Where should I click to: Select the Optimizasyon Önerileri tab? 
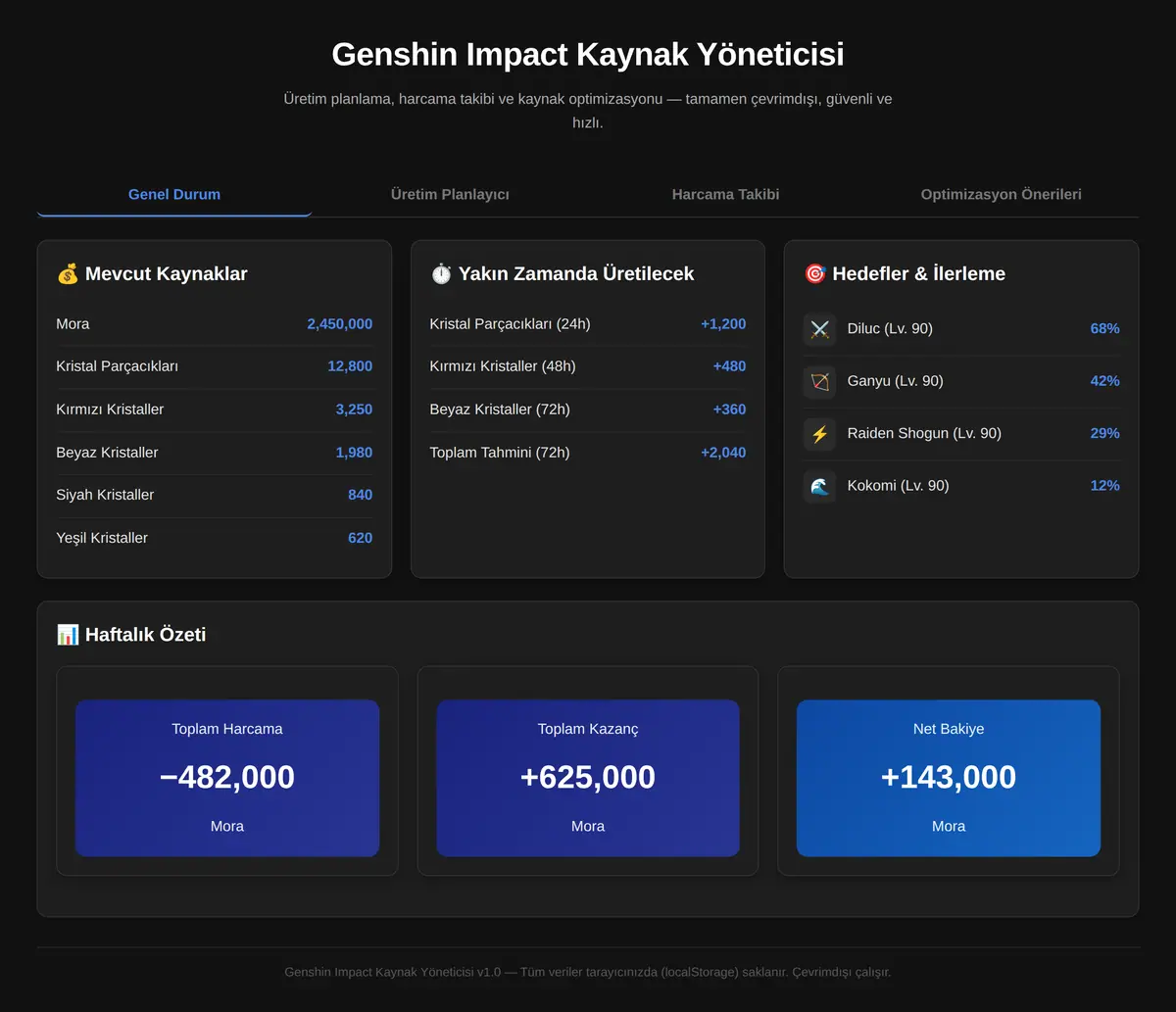click(1001, 194)
